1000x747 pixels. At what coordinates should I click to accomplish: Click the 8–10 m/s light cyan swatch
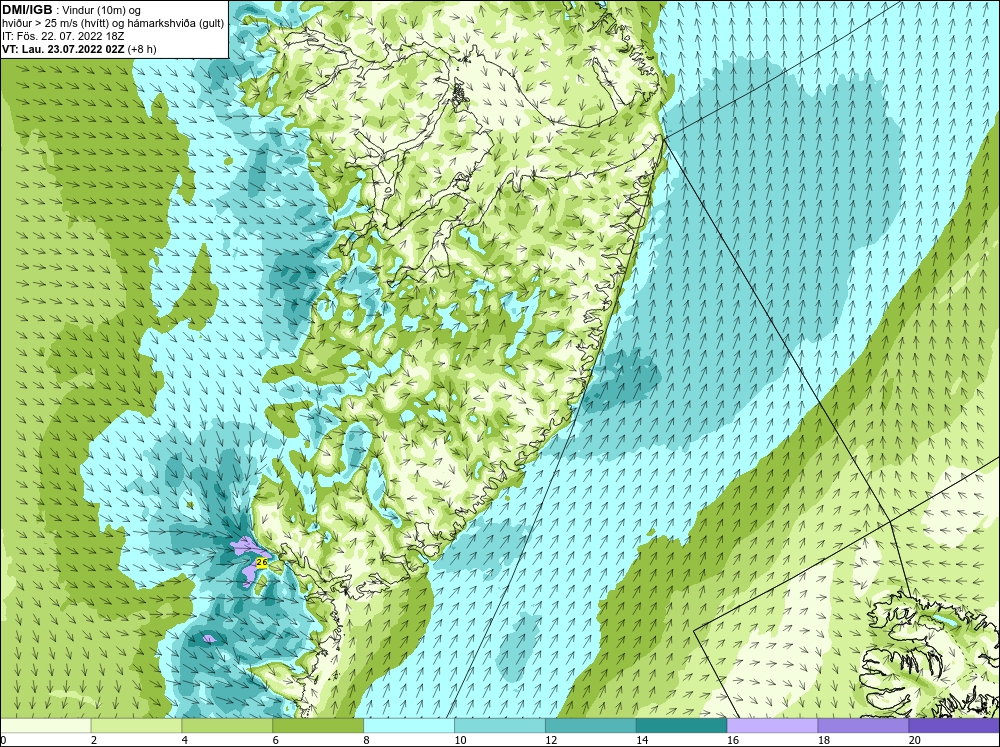coord(409,725)
